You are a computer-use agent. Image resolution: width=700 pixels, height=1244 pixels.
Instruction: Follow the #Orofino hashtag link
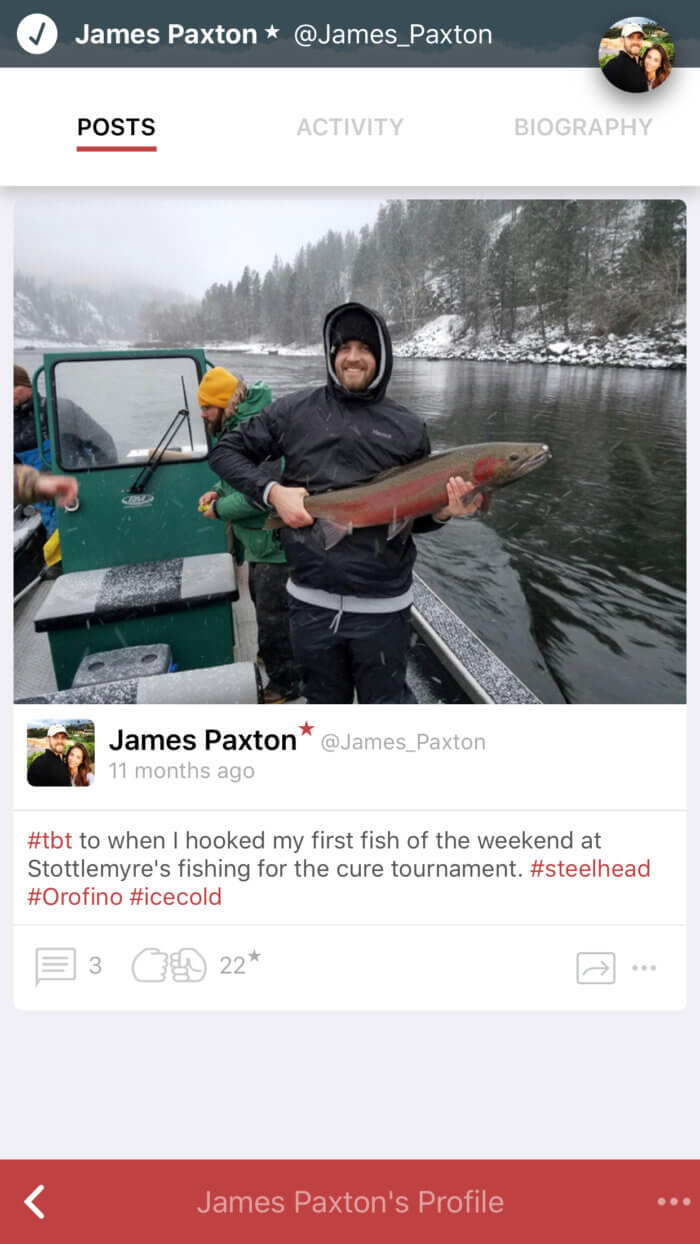pos(74,896)
